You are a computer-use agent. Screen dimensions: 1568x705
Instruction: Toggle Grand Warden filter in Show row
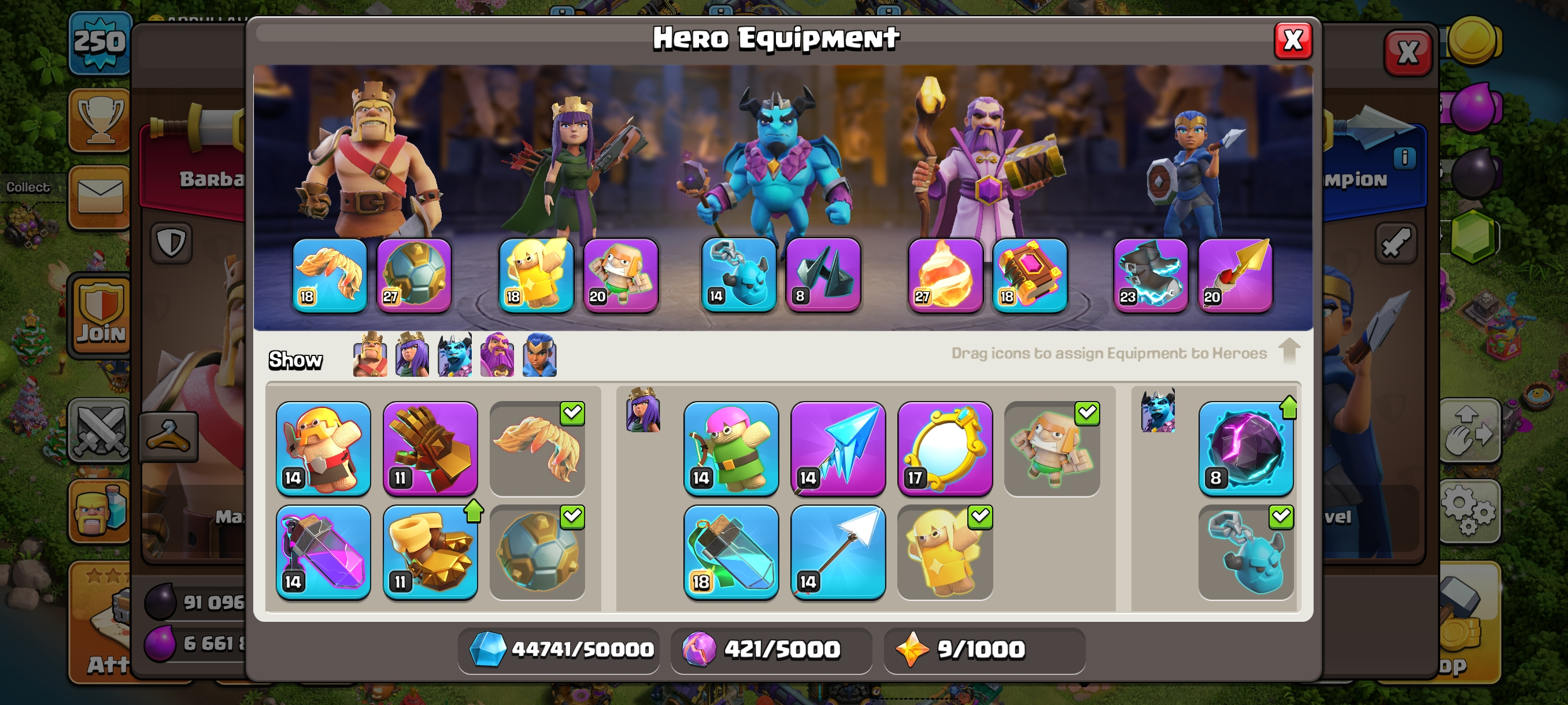[497, 355]
